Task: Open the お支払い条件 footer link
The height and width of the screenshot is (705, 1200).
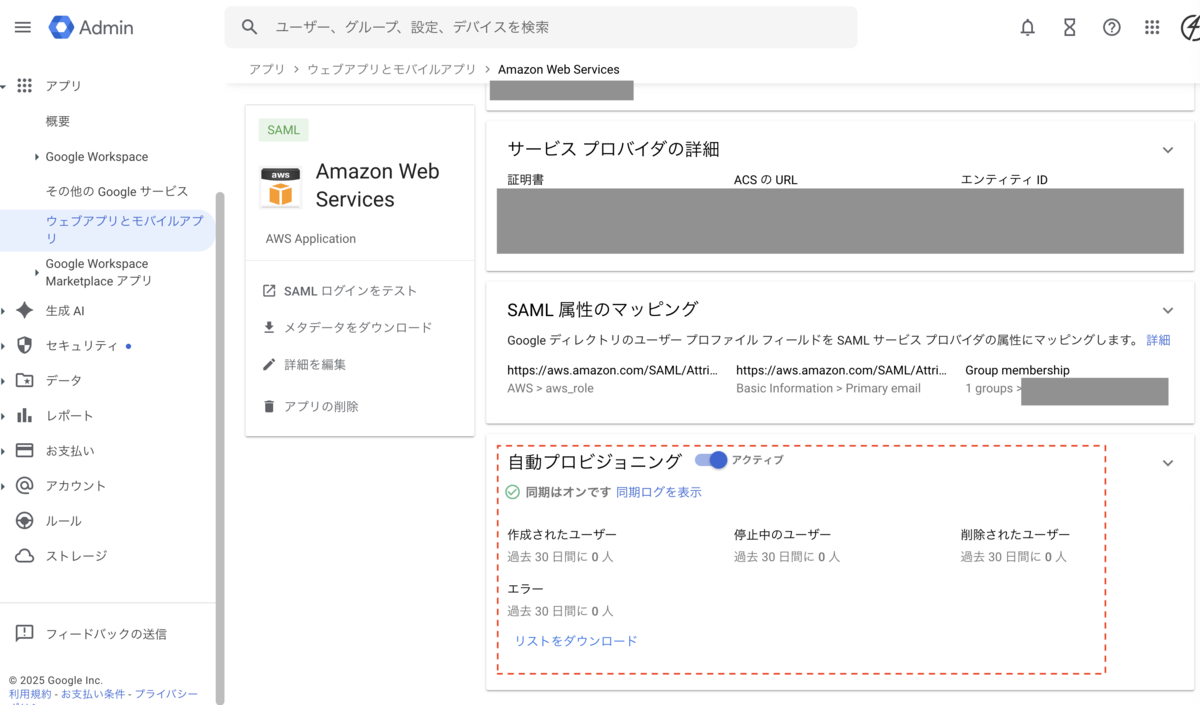Action: point(93,693)
